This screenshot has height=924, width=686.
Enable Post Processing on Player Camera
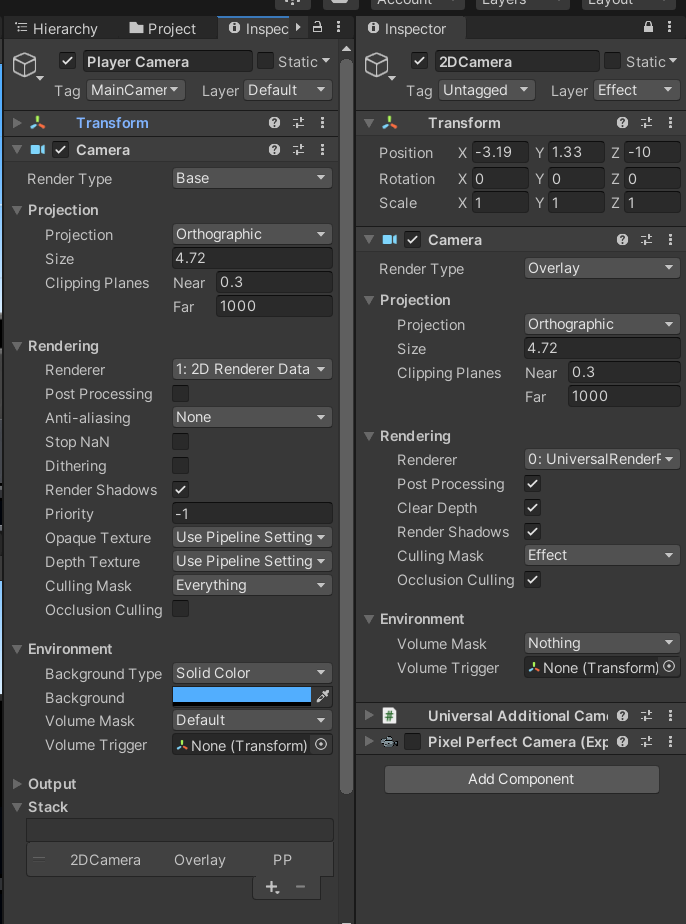coord(181,394)
